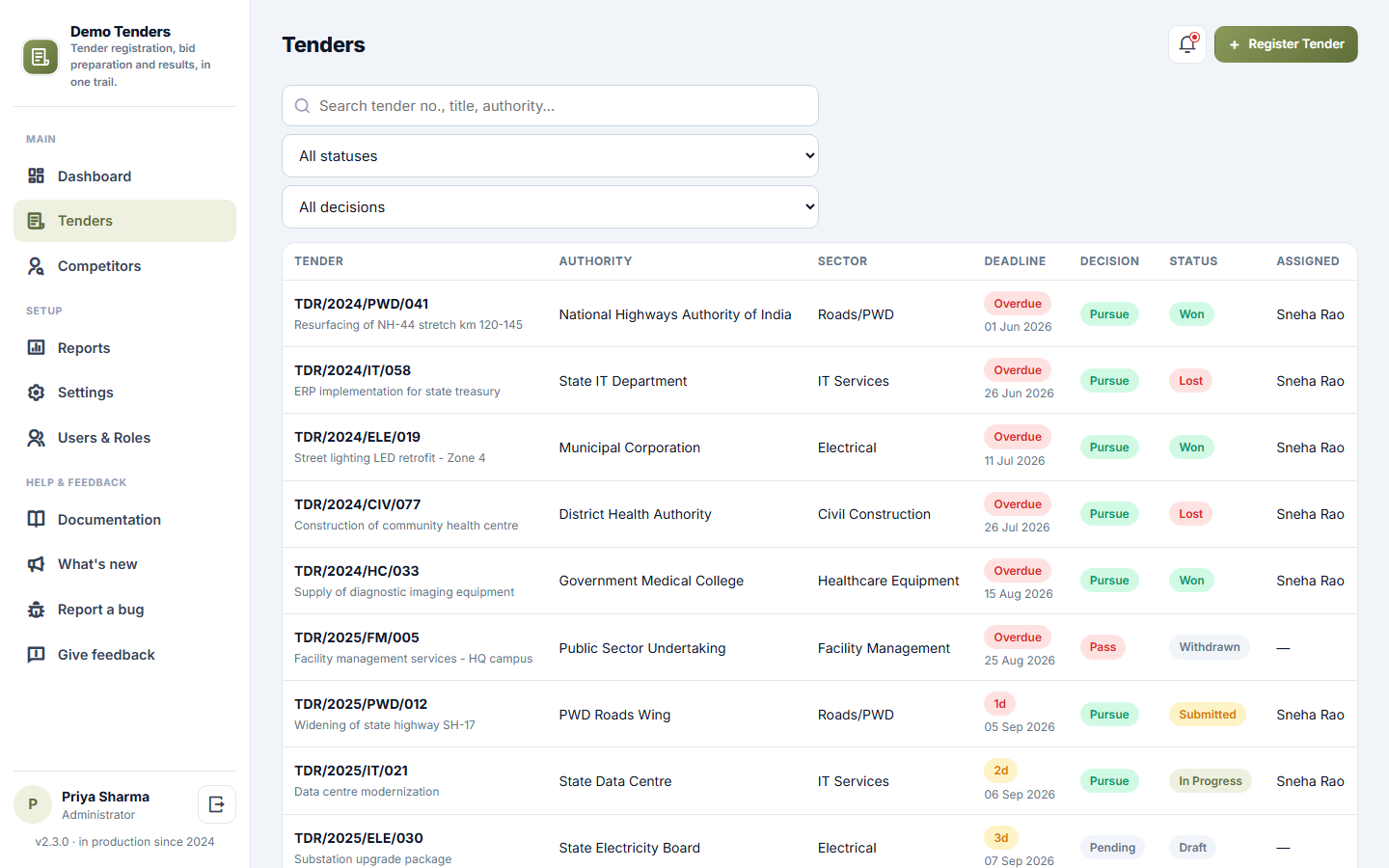Click the search magnifier icon

pos(302,106)
